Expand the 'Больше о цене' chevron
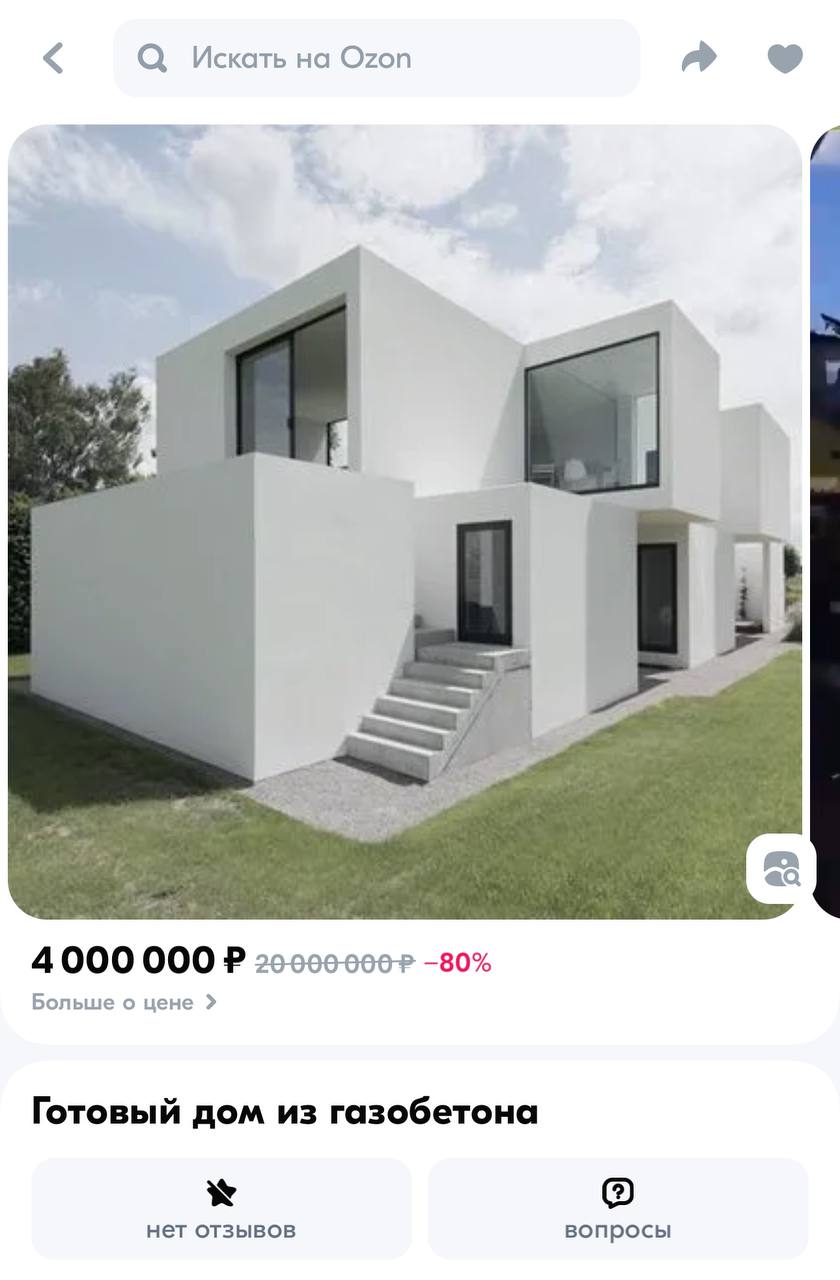Image resolution: width=840 pixels, height=1280 pixels. [210, 1001]
